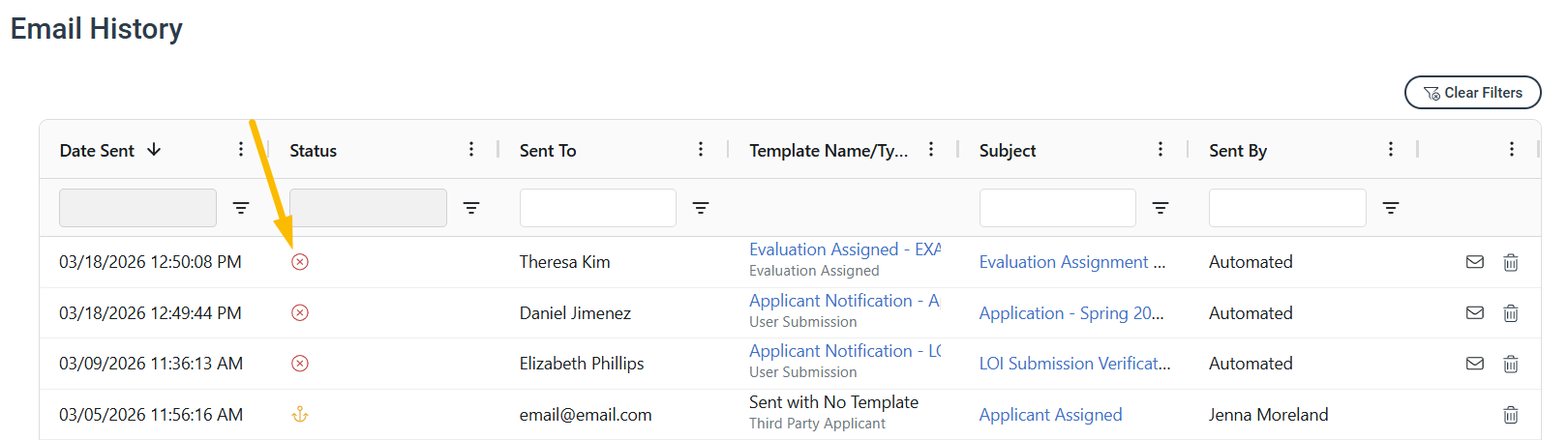Click failed status icon for Daniel Jimenez

(x=300, y=312)
